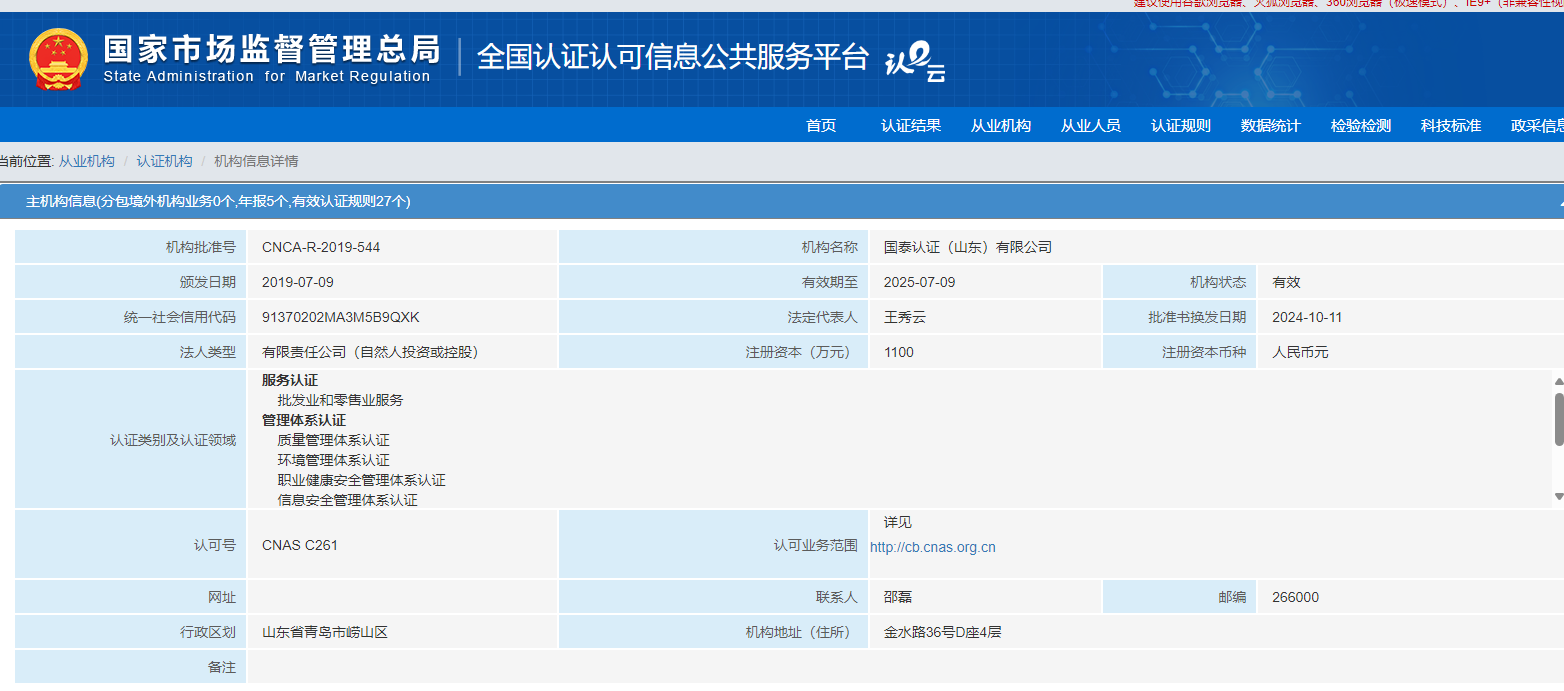Click the 从业机构 breadcrumb link
Image resolution: width=1564 pixels, height=691 pixels.
(89, 161)
